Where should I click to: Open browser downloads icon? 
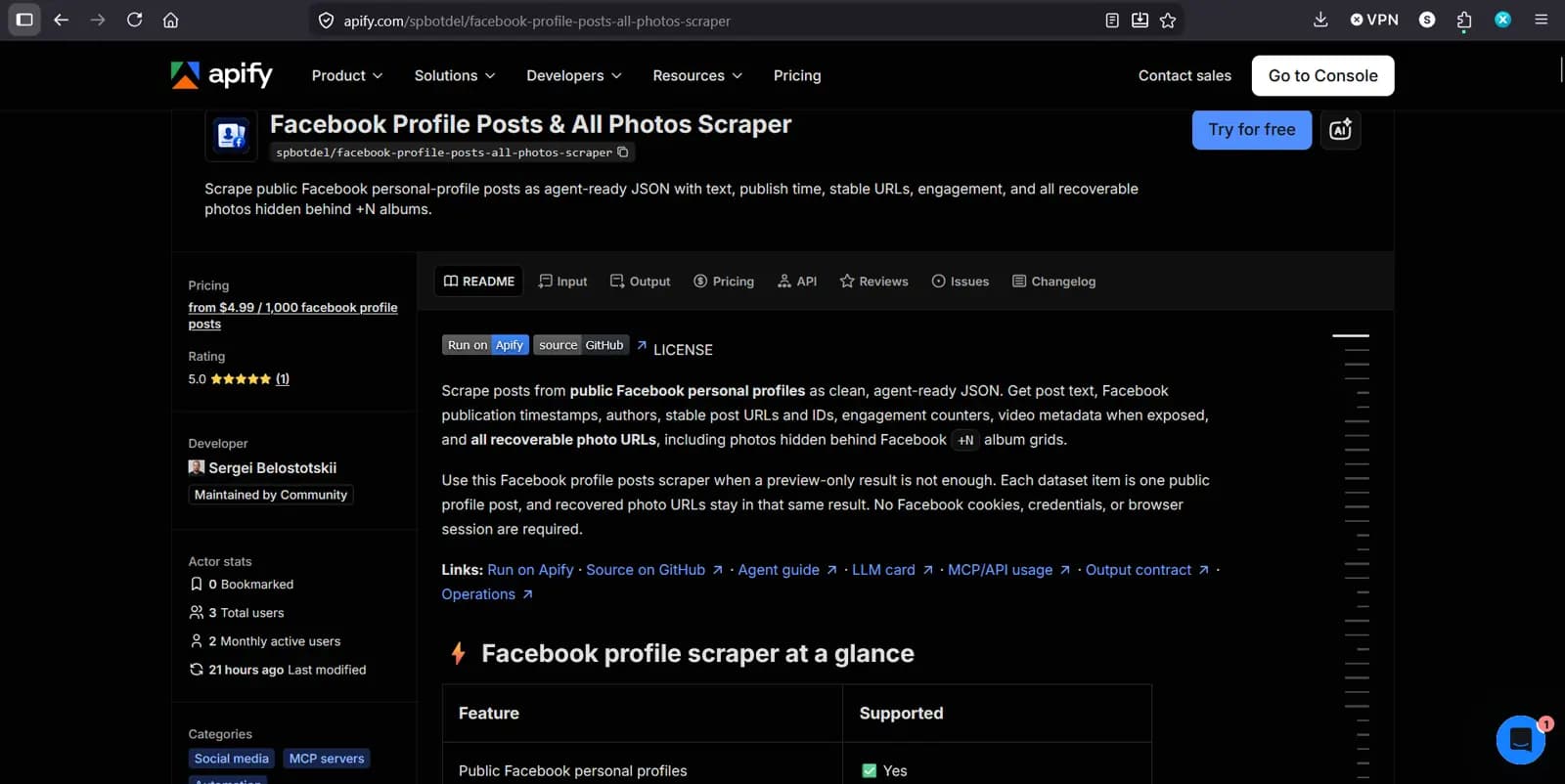pyautogui.click(x=1320, y=20)
